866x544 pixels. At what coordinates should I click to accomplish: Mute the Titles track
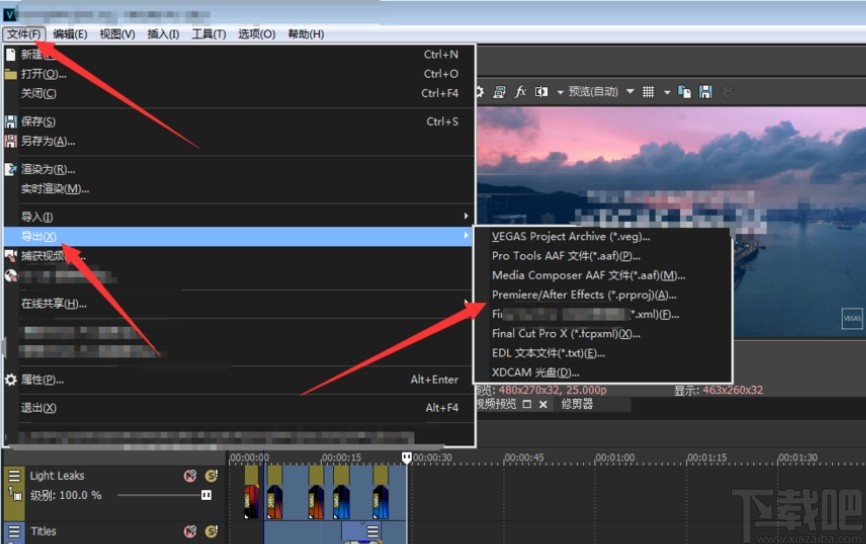[x=190, y=531]
